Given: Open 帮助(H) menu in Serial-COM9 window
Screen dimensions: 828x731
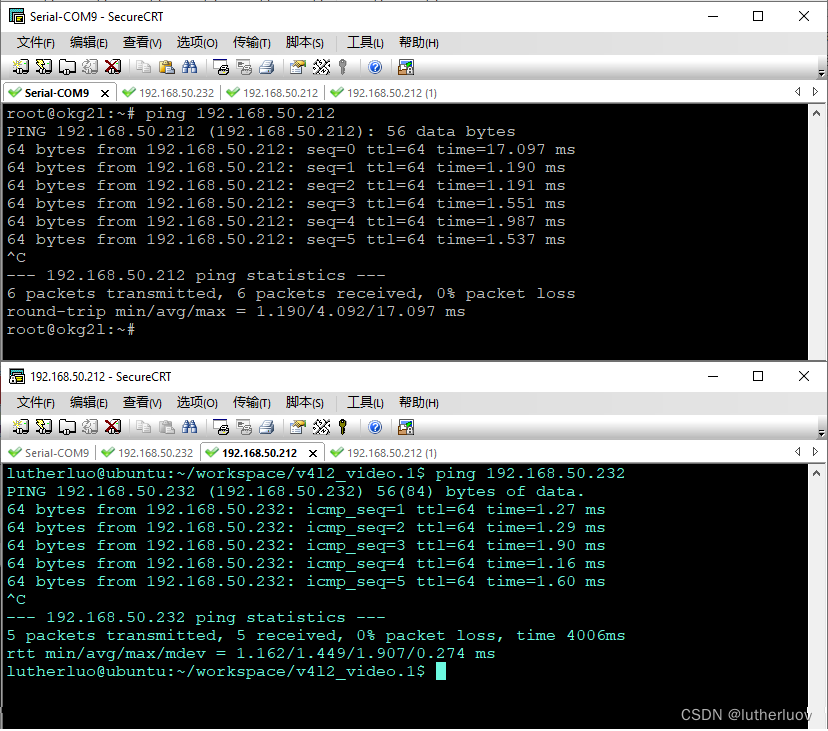Looking at the screenshot, I should point(419,43).
